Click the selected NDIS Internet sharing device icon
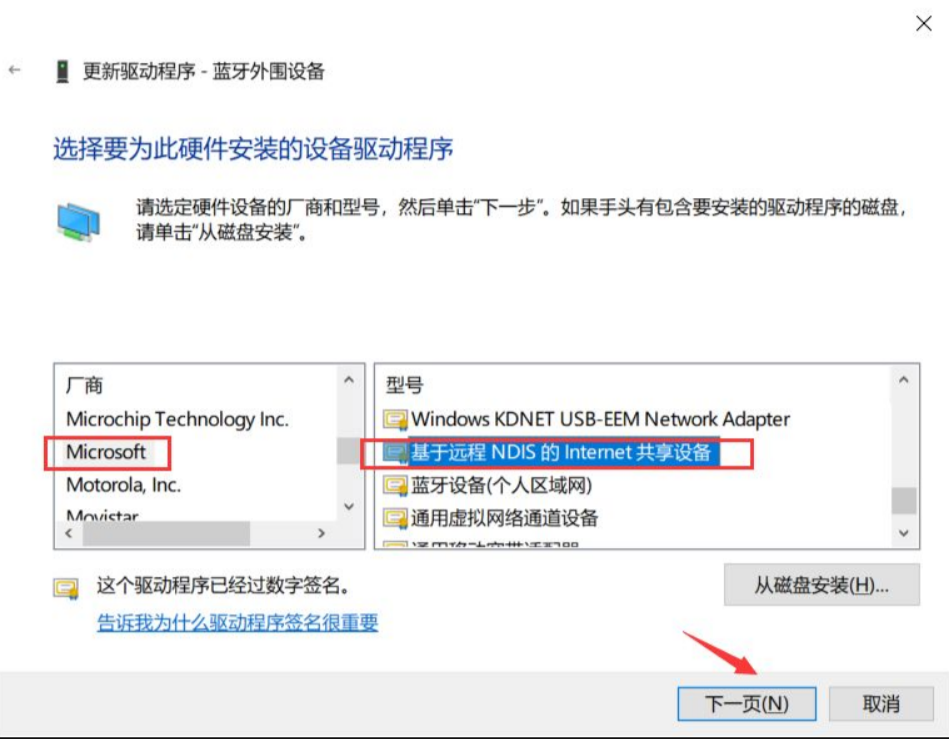This screenshot has width=949, height=739. pos(395,453)
